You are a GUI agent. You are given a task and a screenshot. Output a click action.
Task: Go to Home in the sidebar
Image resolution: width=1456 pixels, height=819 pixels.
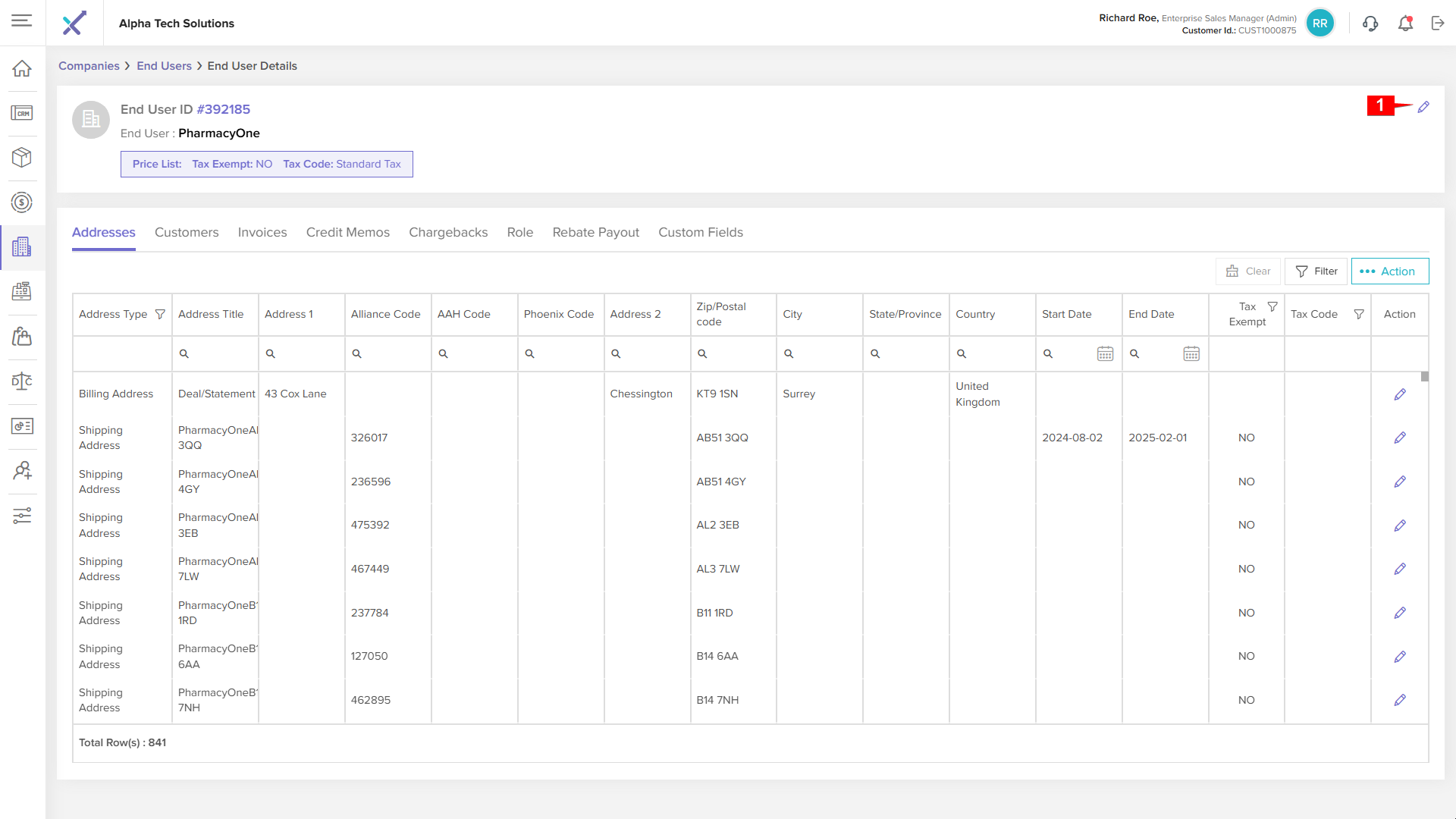(22, 69)
